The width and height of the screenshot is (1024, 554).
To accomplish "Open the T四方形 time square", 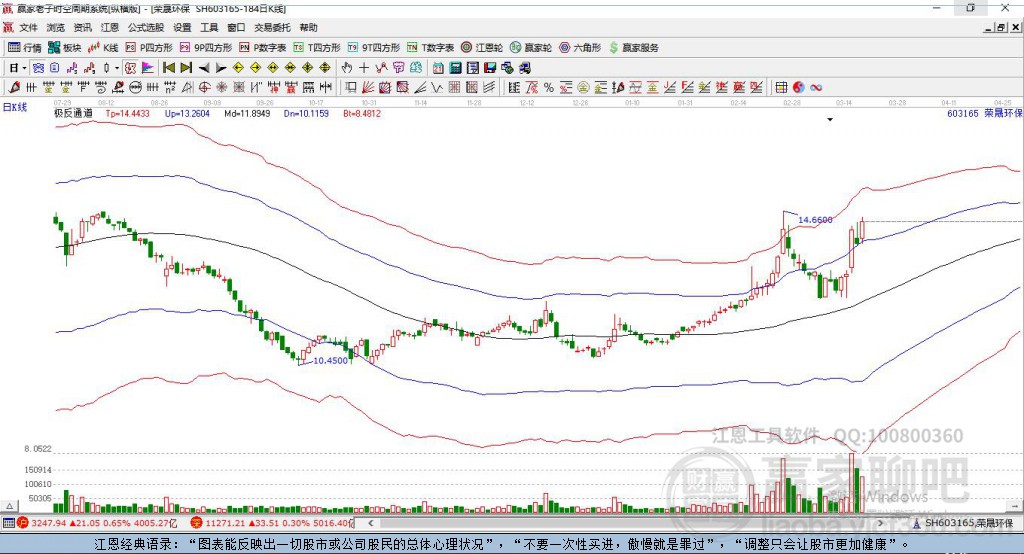I will tap(317, 48).
